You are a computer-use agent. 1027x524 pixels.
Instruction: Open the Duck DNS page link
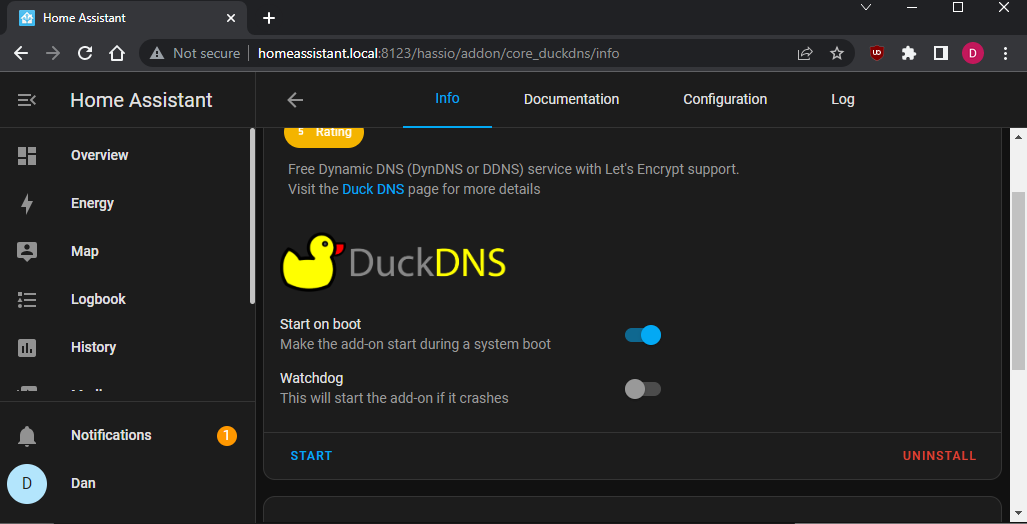(373, 189)
